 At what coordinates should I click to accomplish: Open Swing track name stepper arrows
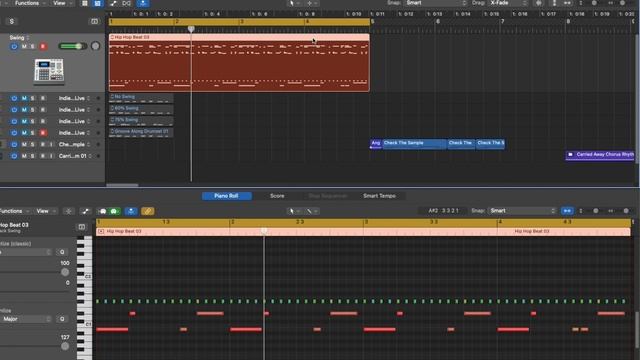click(x=28, y=38)
